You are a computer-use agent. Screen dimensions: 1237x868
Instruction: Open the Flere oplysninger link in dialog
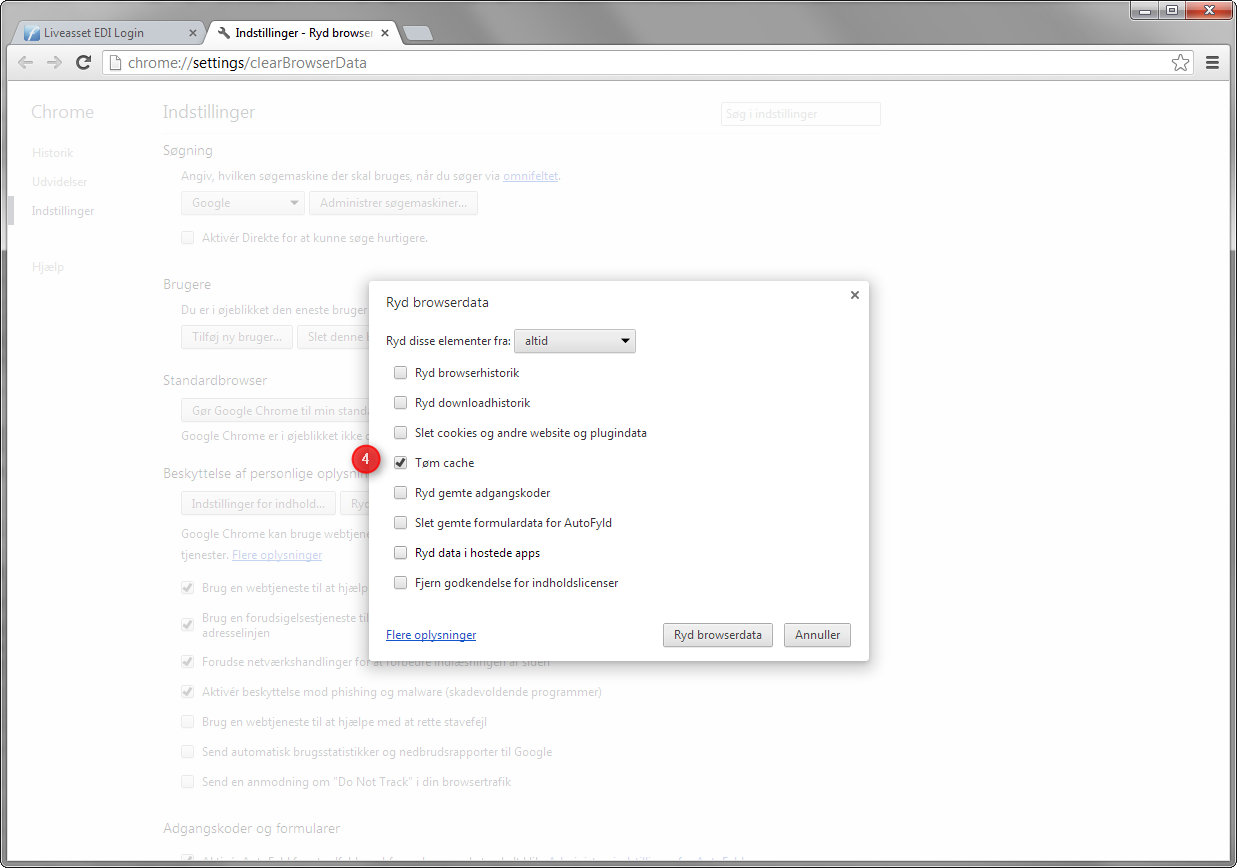click(x=431, y=635)
